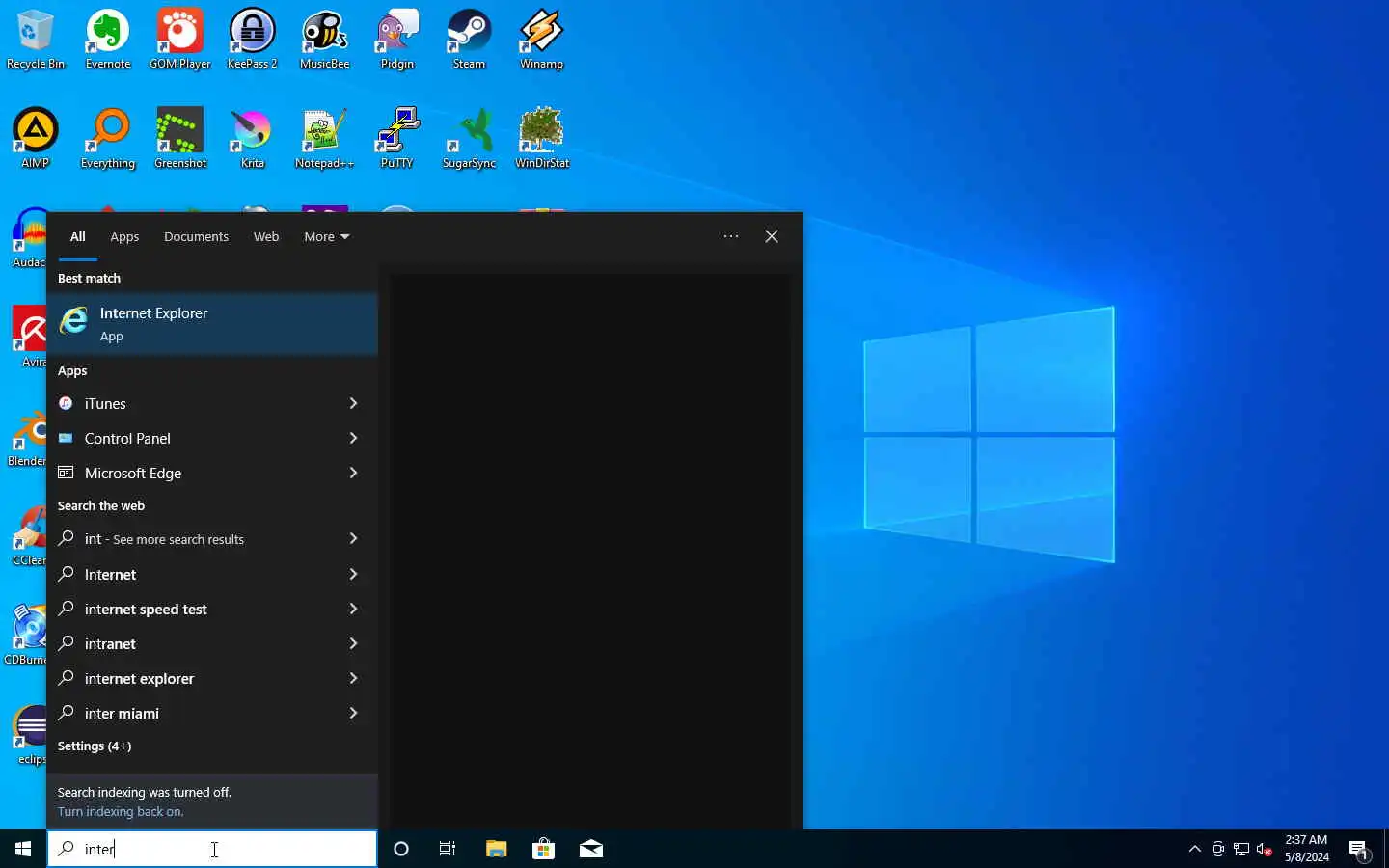Viewport: 1389px width, 868px height.
Task: Switch to the Web search tab
Action: coord(266,236)
